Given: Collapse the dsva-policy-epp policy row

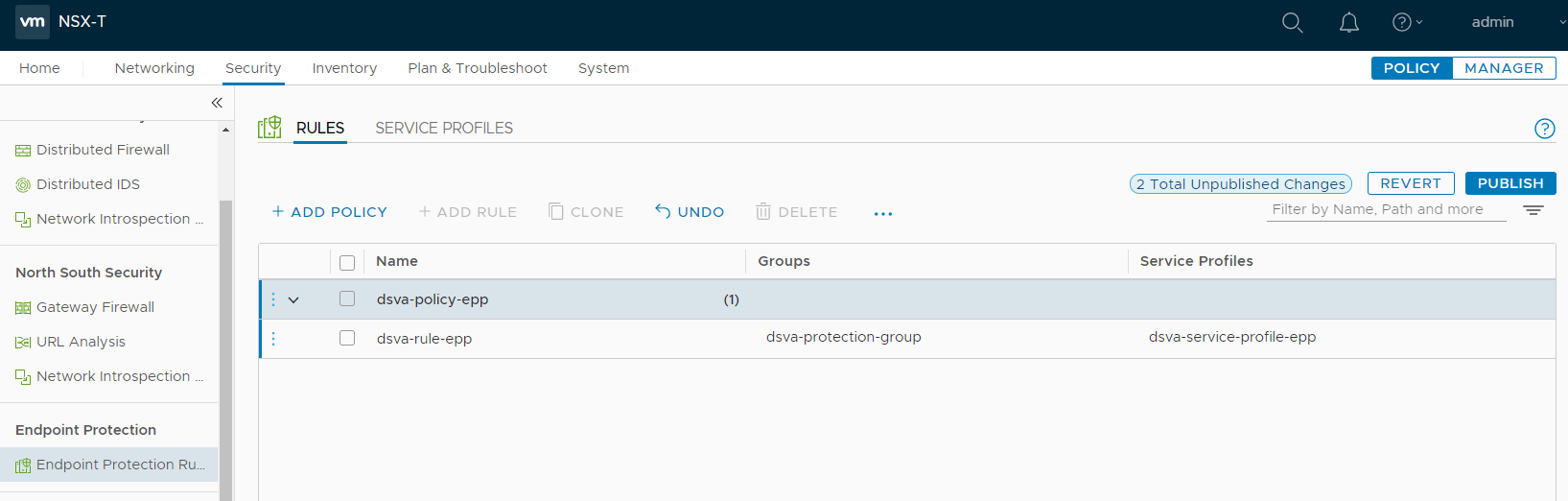Looking at the screenshot, I should (293, 300).
